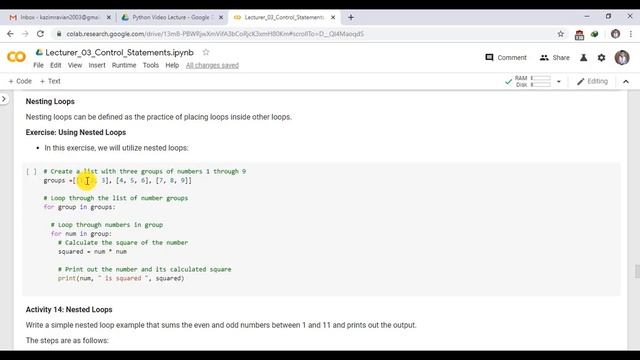Click the All changes saved link
640x360 pixels.
(212, 65)
